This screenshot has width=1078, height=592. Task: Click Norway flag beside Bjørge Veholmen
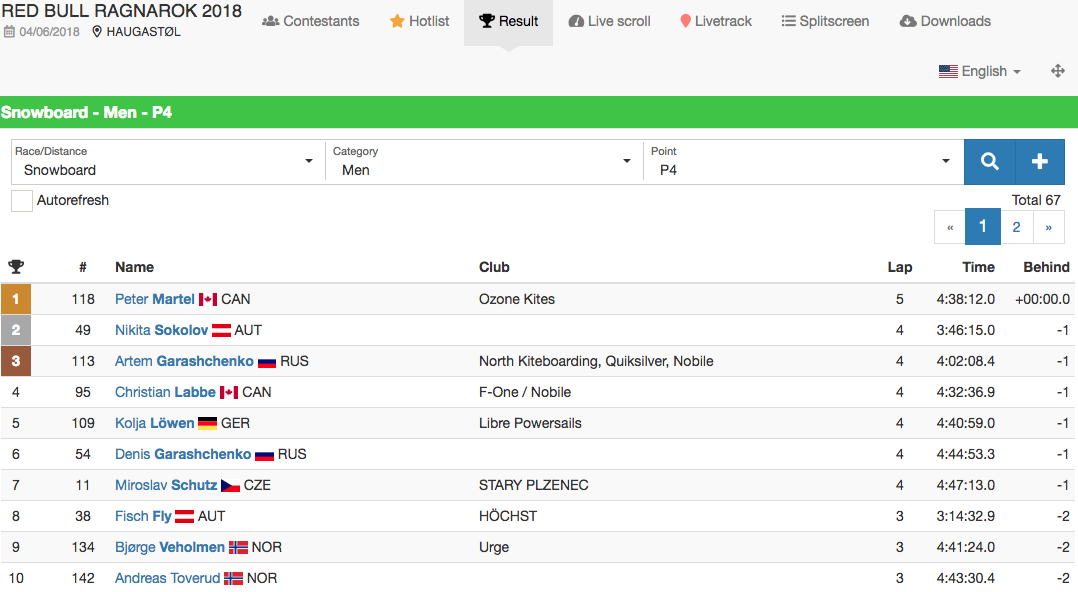pos(239,547)
